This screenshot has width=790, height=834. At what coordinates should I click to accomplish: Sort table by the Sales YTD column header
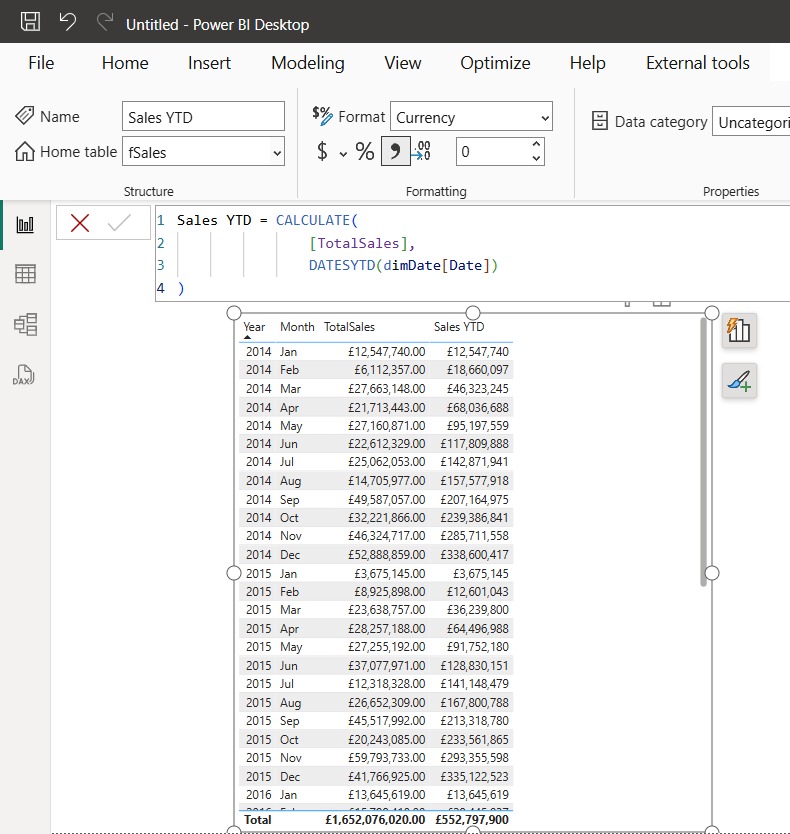[459, 327]
